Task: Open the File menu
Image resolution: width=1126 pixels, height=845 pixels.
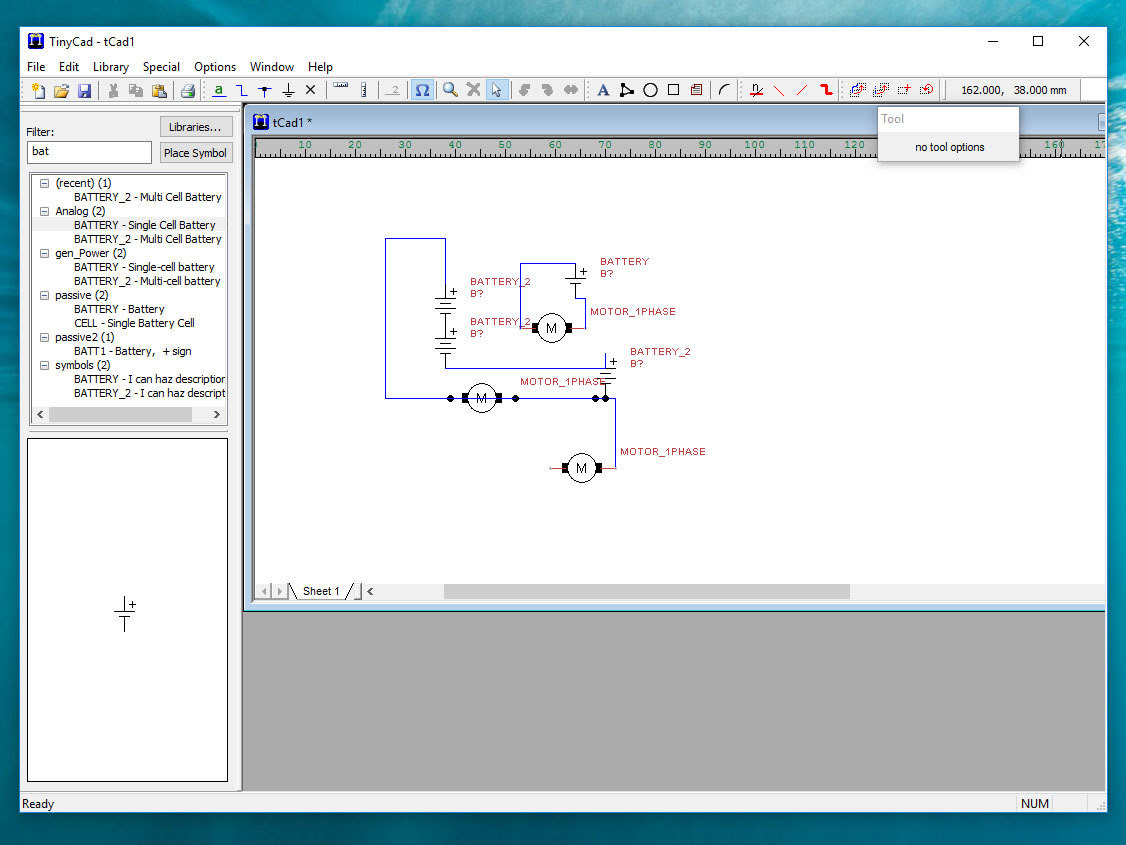Action: click(36, 67)
